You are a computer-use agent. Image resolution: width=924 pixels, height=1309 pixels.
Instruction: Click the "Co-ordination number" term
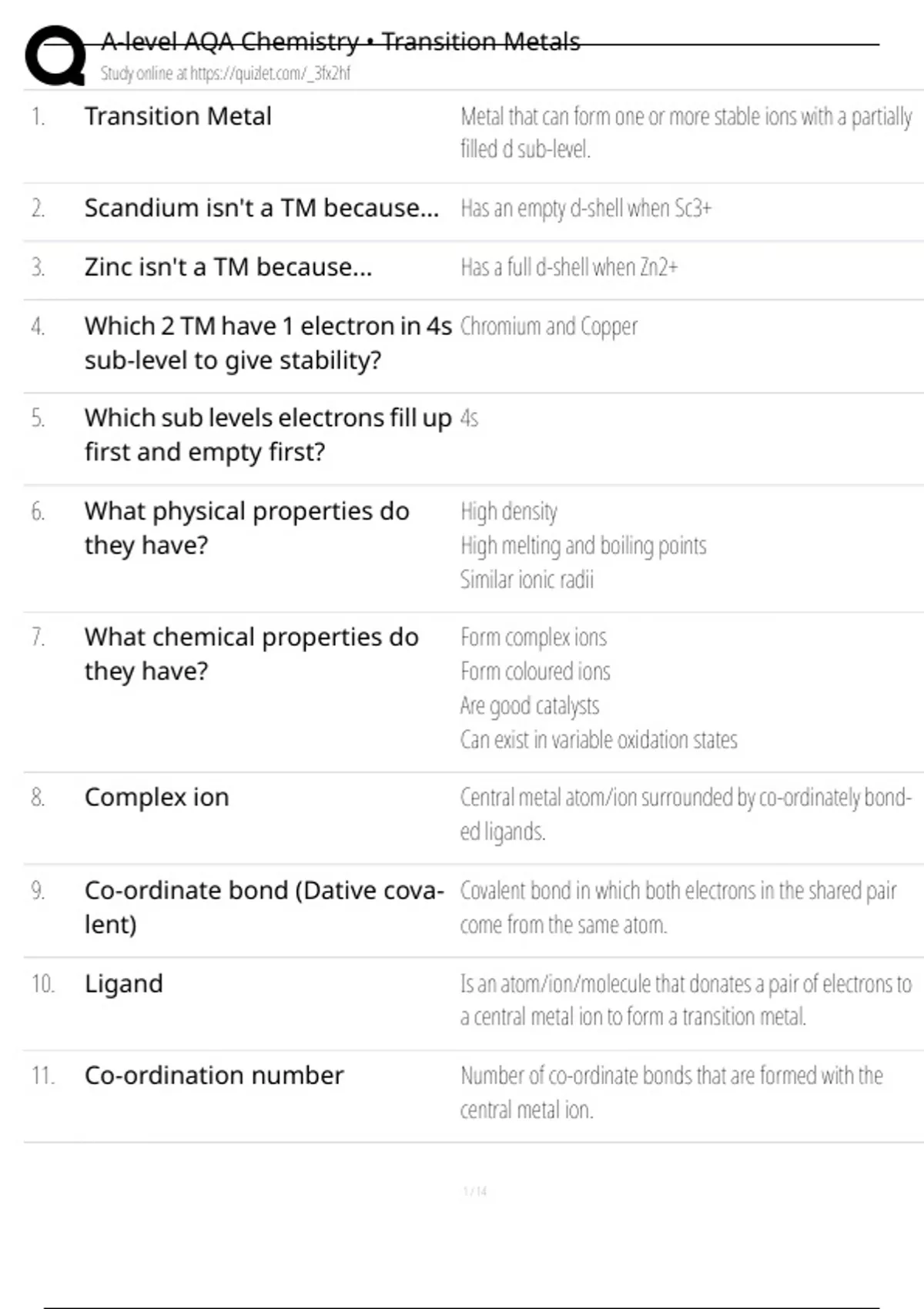click(x=214, y=1076)
